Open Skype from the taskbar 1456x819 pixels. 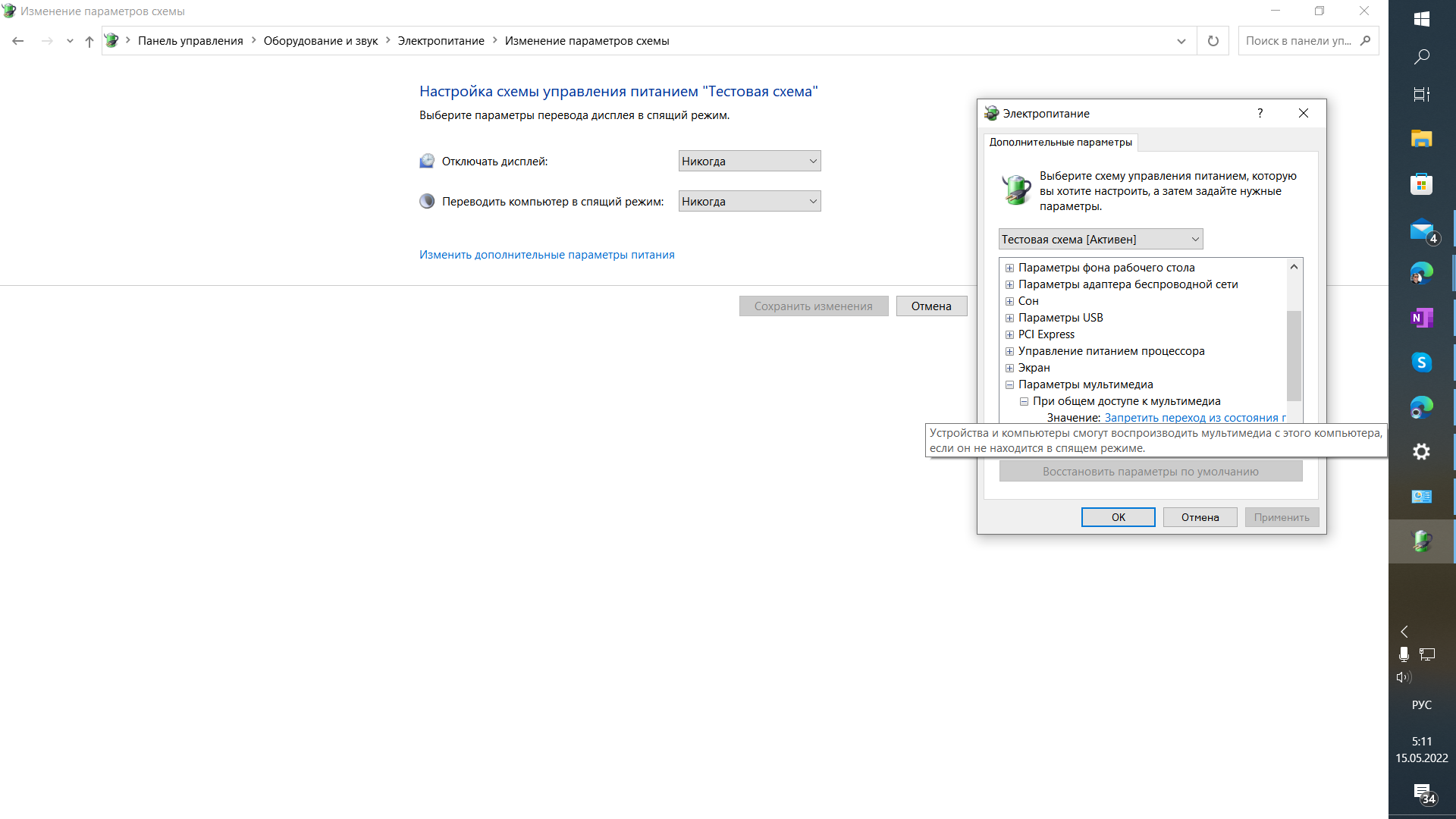(x=1421, y=362)
